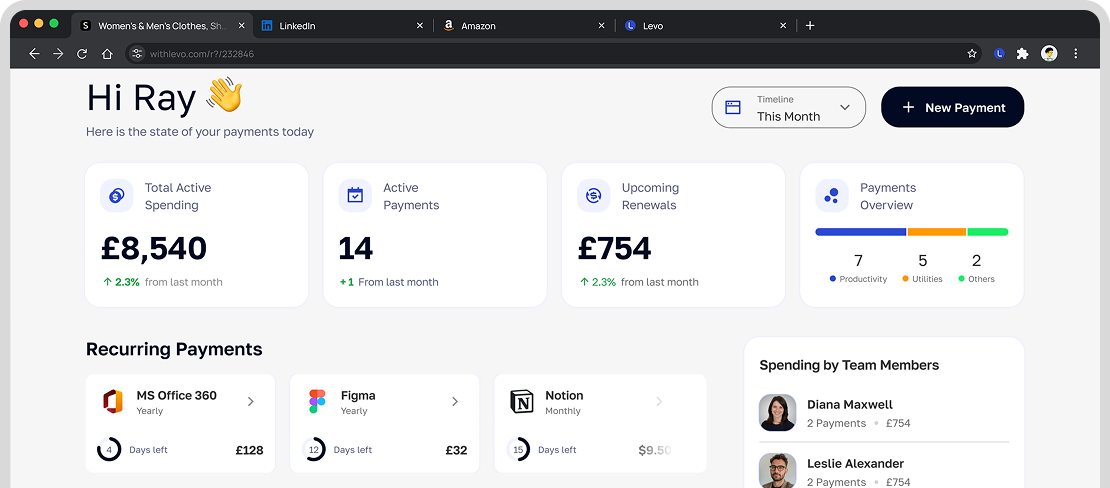Image resolution: width=1110 pixels, height=488 pixels.
Task: Click the Notion logo icon
Action: pos(522,402)
